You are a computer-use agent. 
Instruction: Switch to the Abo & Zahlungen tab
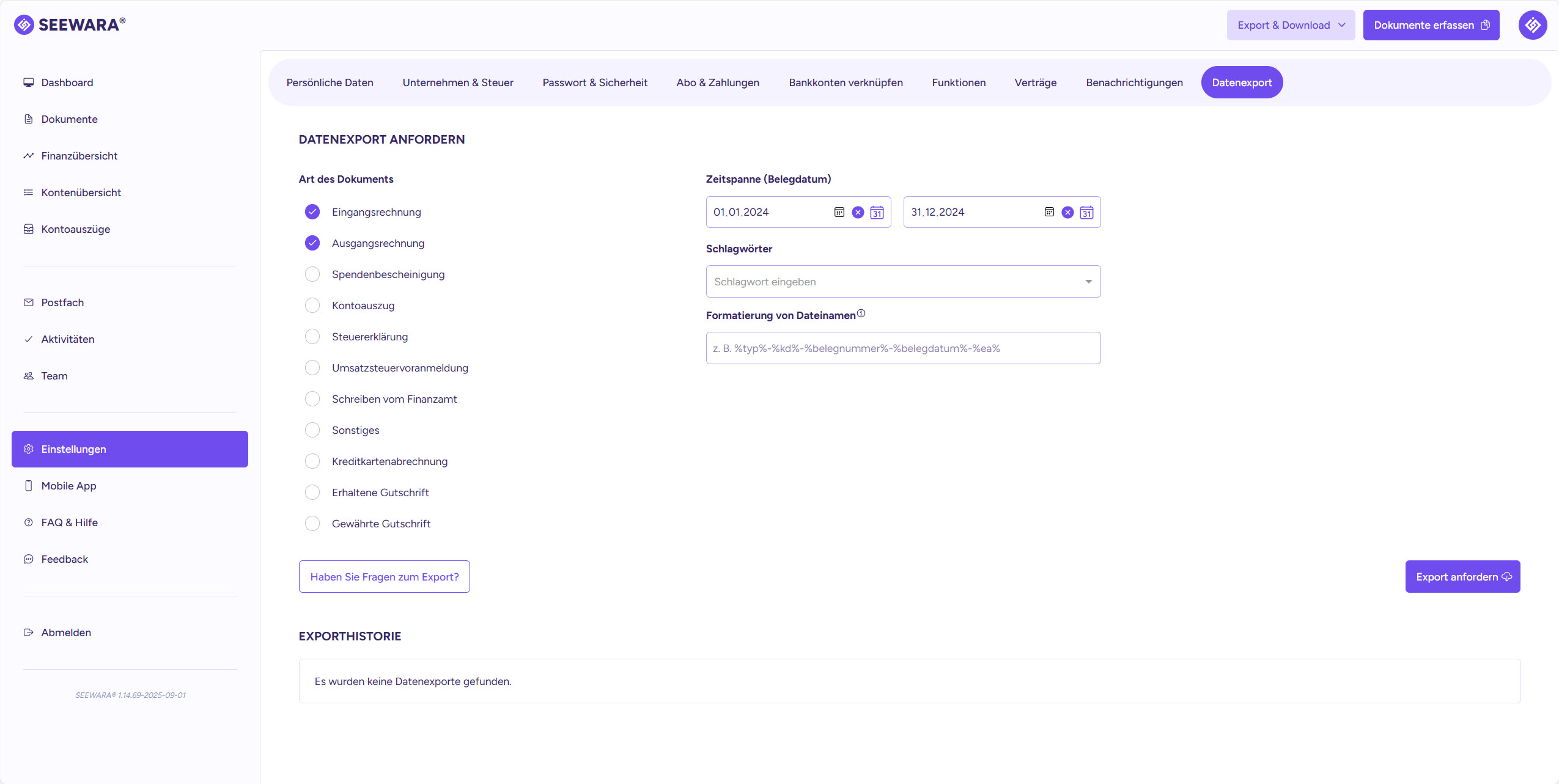point(718,82)
